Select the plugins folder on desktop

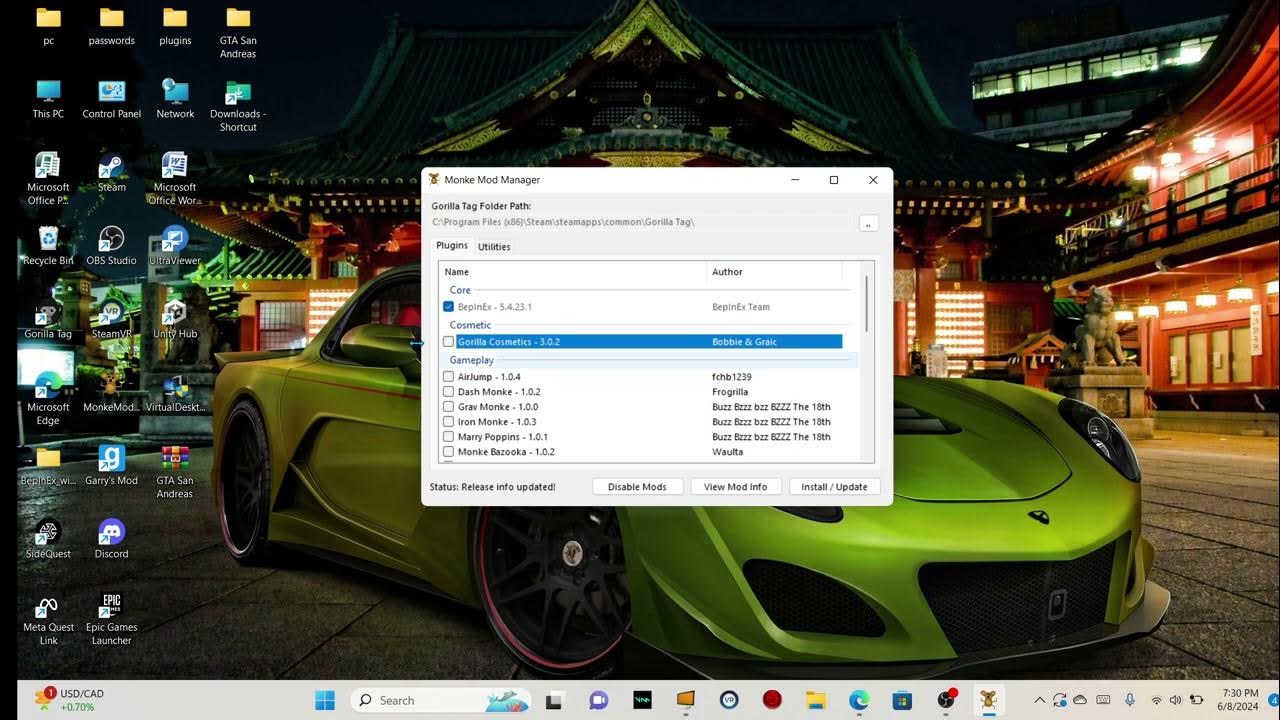[175, 25]
